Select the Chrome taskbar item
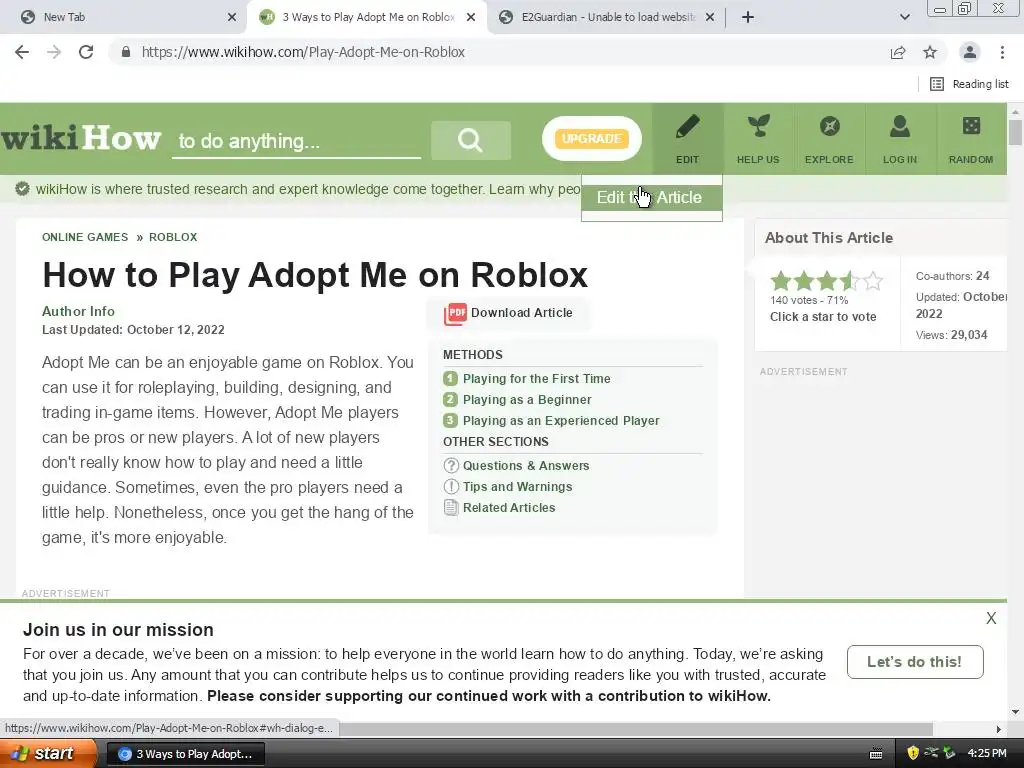The image size is (1024, 768). coord(185,754)
